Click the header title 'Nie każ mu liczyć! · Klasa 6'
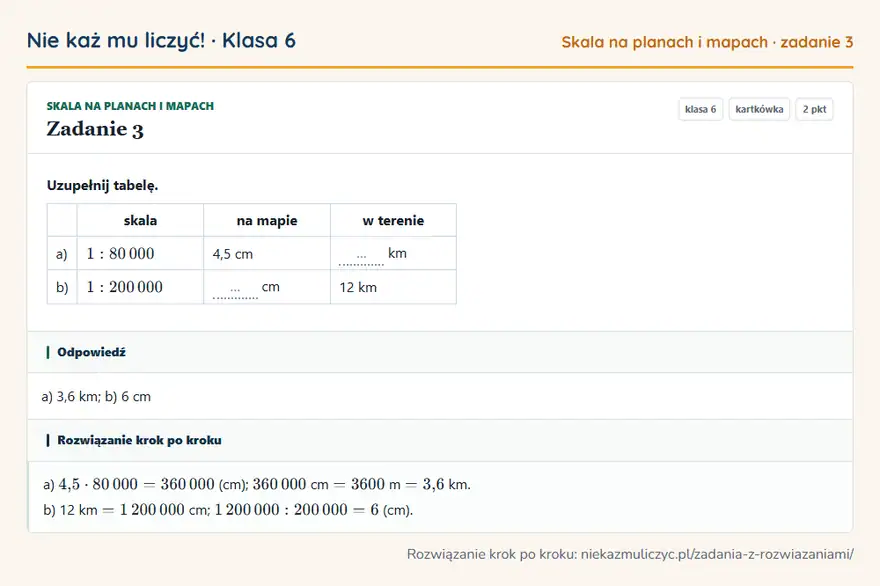 pyautogui.click(x=161, y=40)
